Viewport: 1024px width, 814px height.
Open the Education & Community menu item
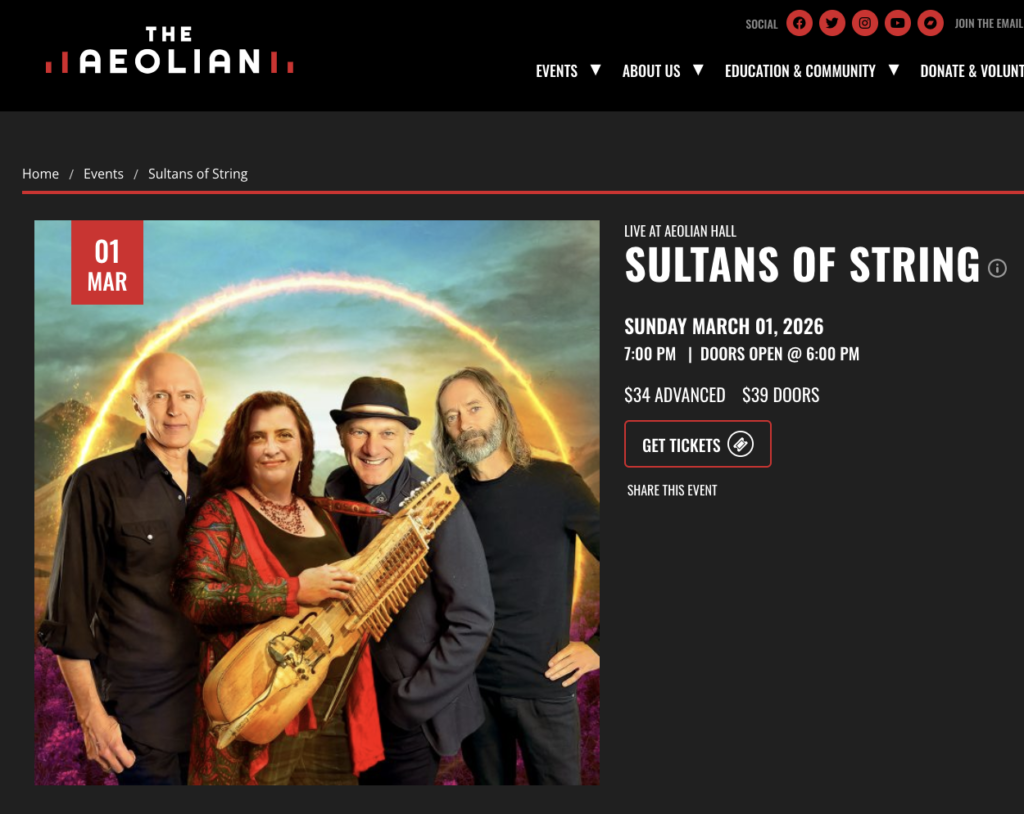800,71
